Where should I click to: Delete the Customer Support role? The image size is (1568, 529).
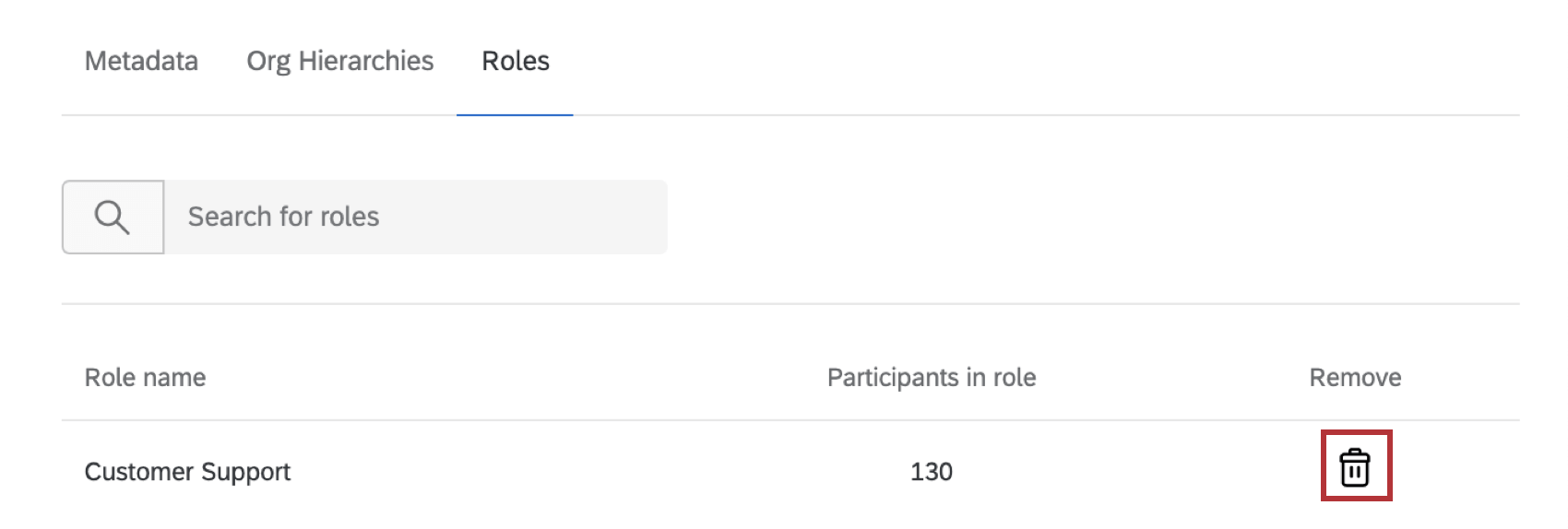(x=1354, y=467)
